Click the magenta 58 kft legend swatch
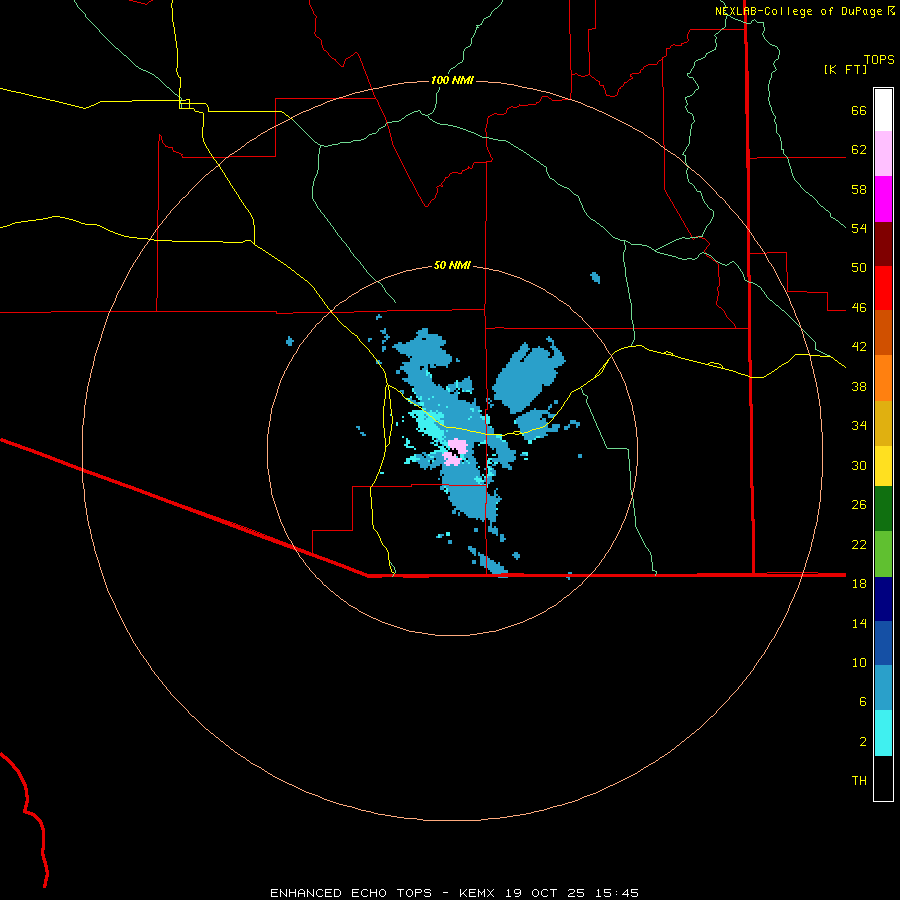900x900 pixels. [x=883, y=199]
